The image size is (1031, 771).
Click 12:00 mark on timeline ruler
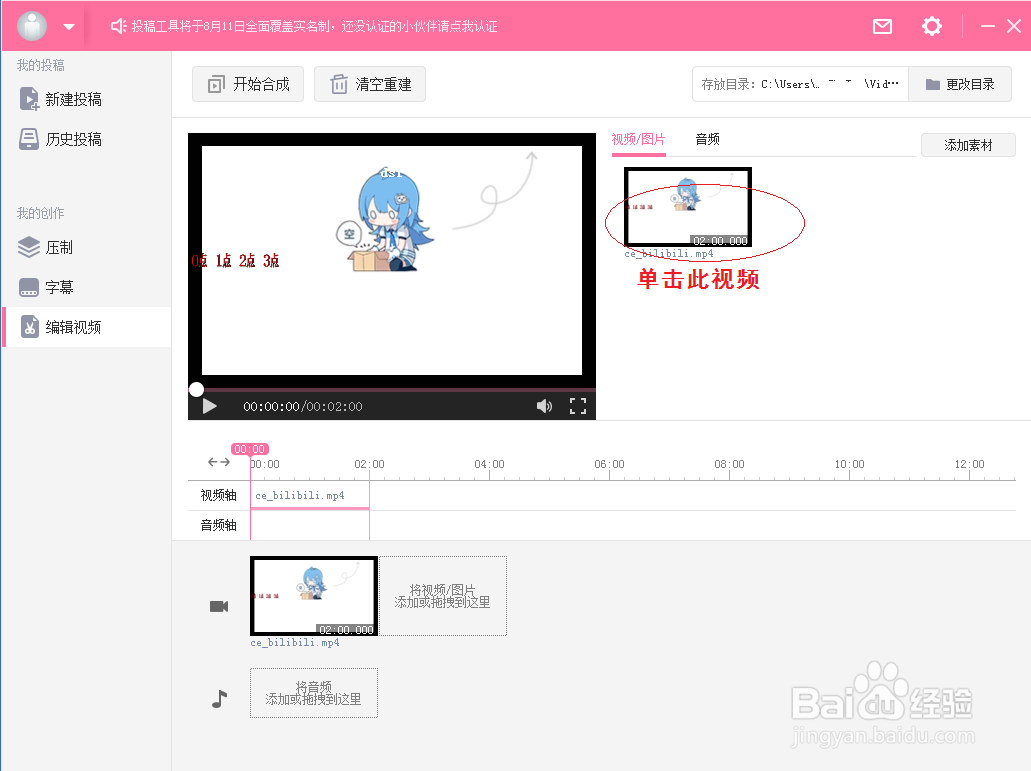(x=969, y=464)
